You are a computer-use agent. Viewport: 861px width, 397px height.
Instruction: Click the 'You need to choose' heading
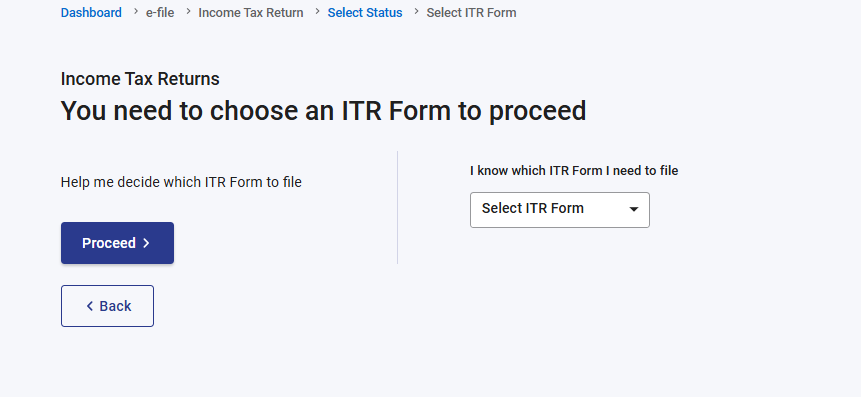click(x=323, y=111)
